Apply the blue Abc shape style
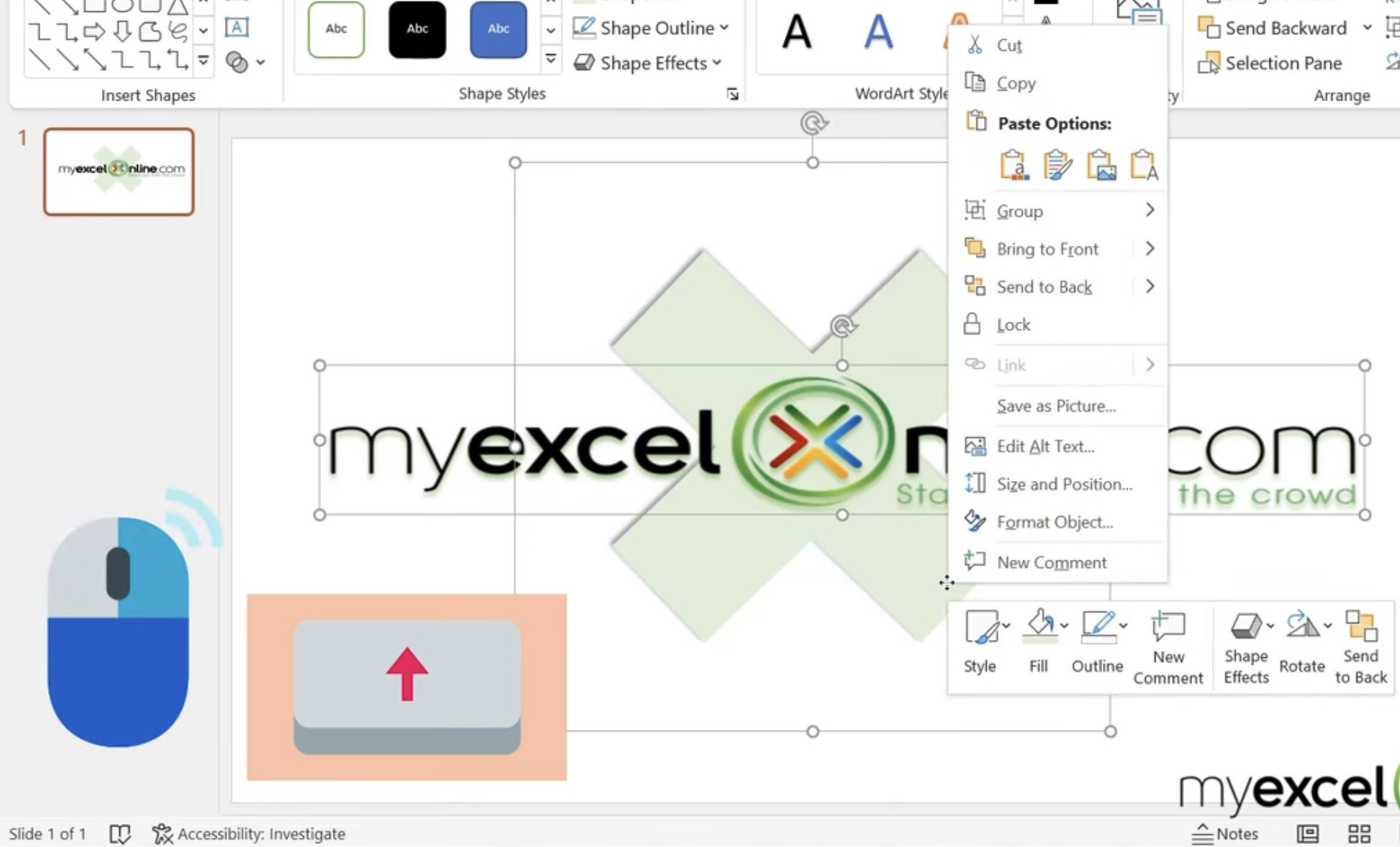The height and width of the screenshot is (847, 1400). pyautogui.click(x=498, y=29)
